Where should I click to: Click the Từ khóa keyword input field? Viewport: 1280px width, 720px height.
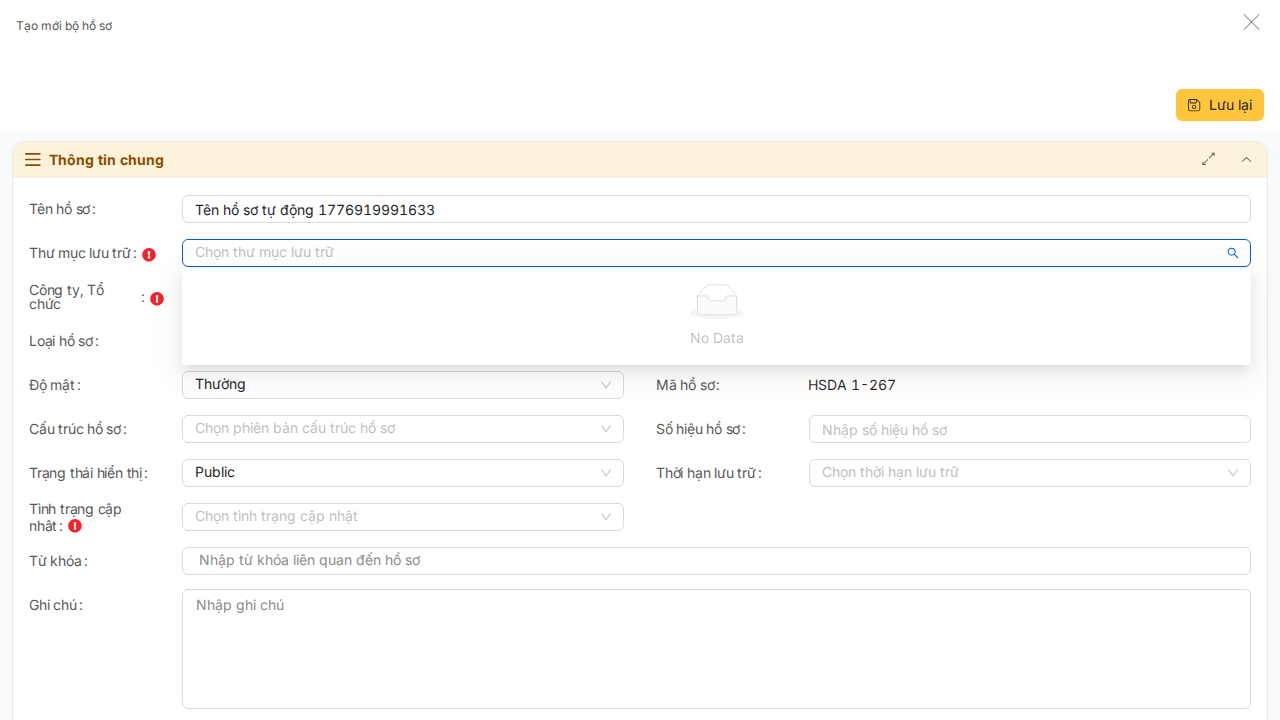(715, 561)
